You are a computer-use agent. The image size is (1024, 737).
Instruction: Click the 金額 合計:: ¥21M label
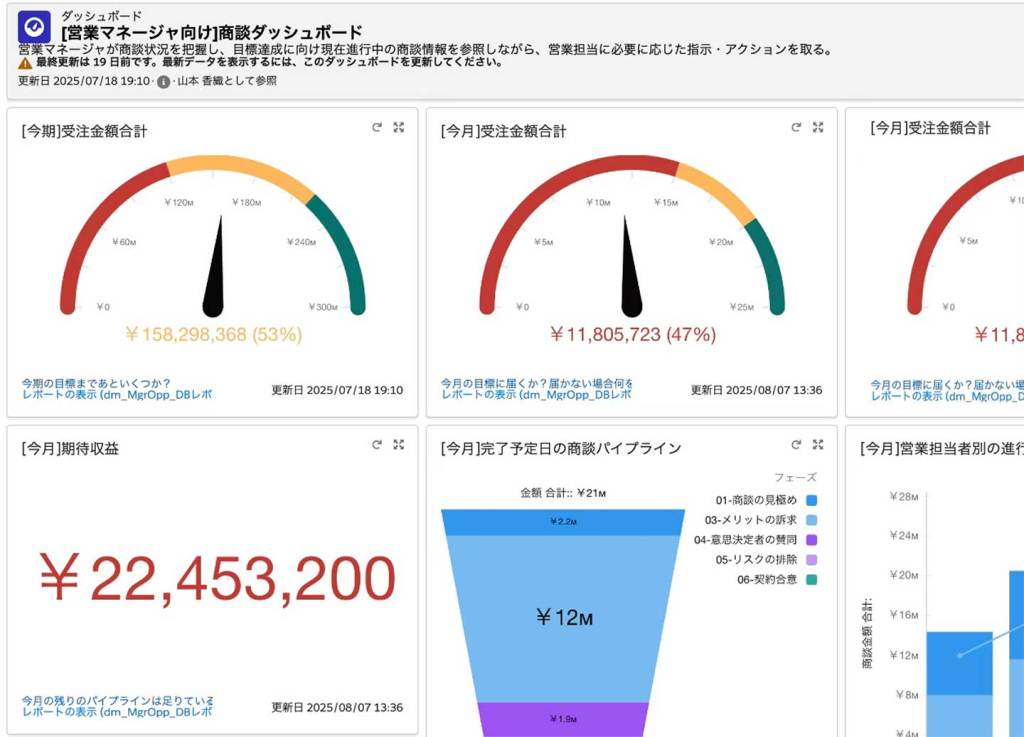point(563,494)
